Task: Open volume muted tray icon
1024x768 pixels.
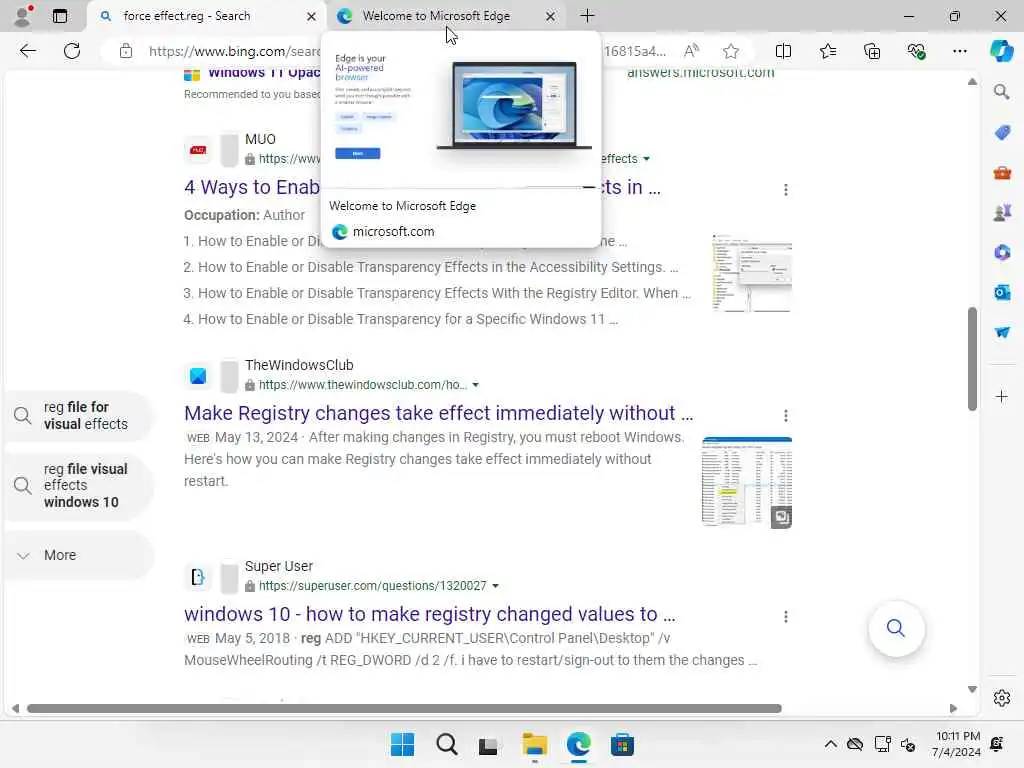Action: pos(908,744)
